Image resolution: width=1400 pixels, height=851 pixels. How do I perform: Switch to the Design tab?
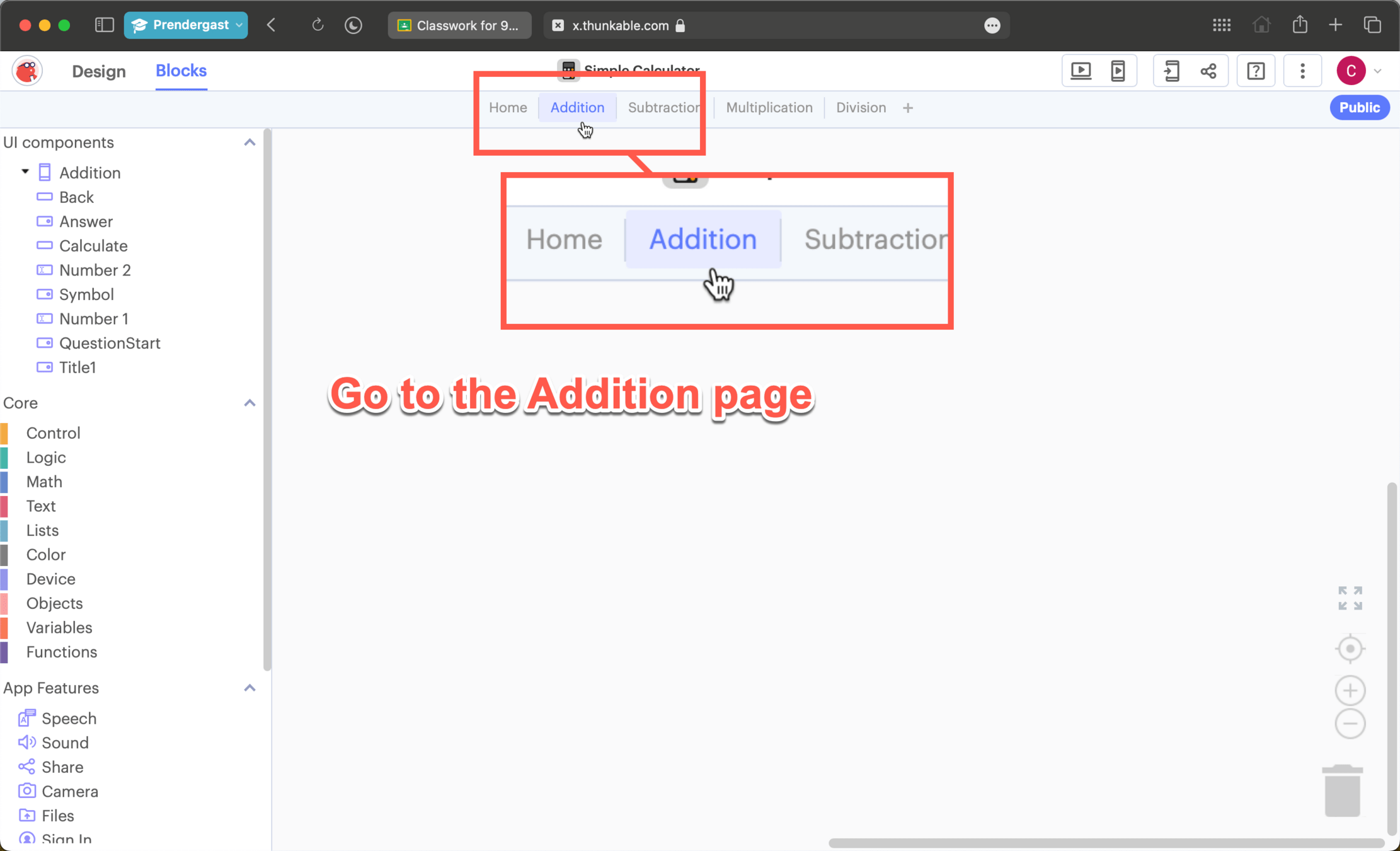point(99,71)
